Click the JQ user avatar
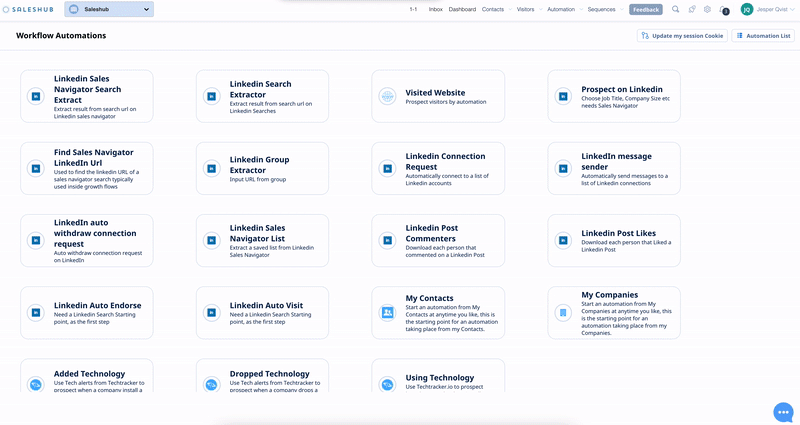 [x=746, y=9]
